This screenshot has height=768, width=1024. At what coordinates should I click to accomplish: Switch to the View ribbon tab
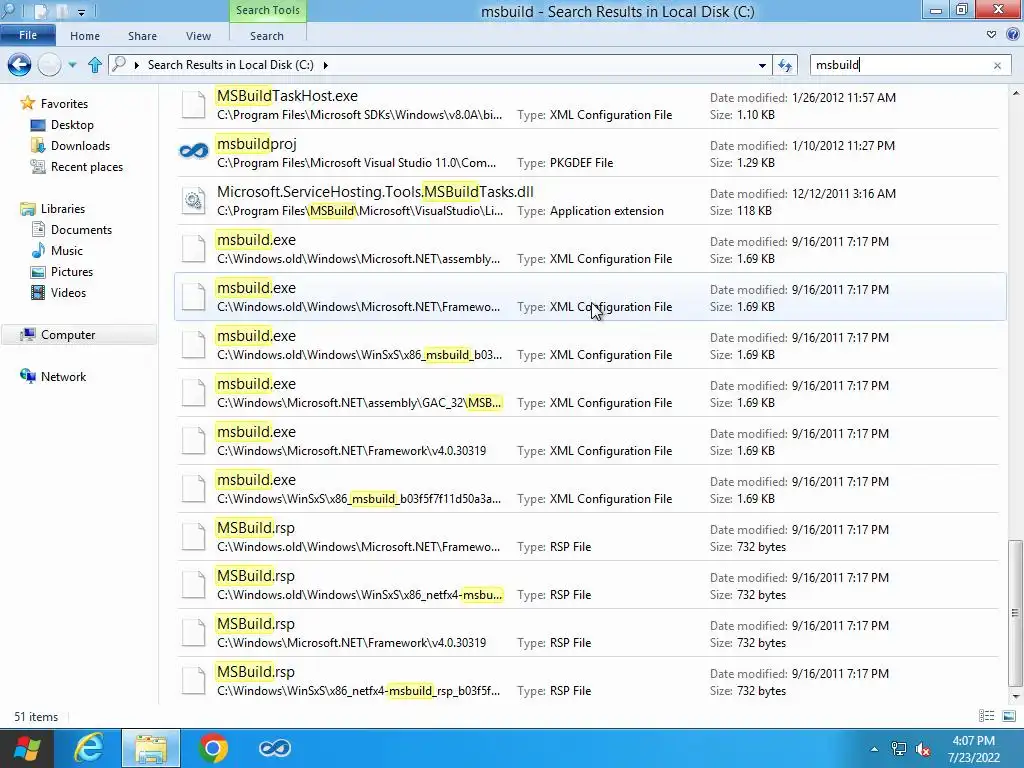pos(198,36)
